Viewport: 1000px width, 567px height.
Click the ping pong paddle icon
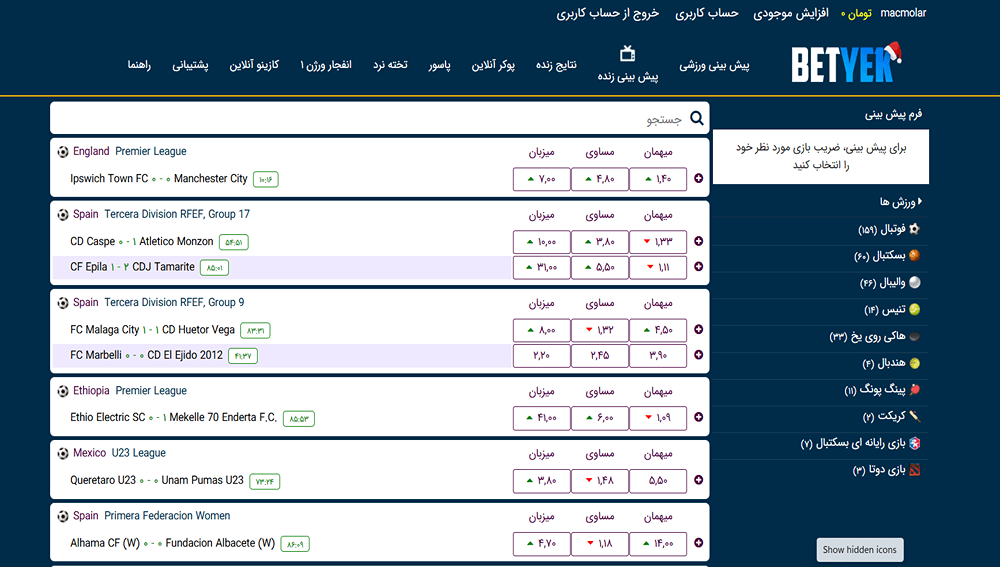point(915,389)
